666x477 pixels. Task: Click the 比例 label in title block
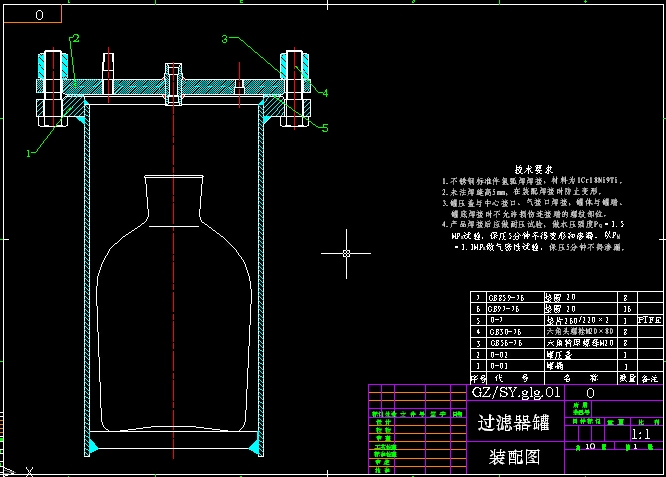click(x=651, y=422)
